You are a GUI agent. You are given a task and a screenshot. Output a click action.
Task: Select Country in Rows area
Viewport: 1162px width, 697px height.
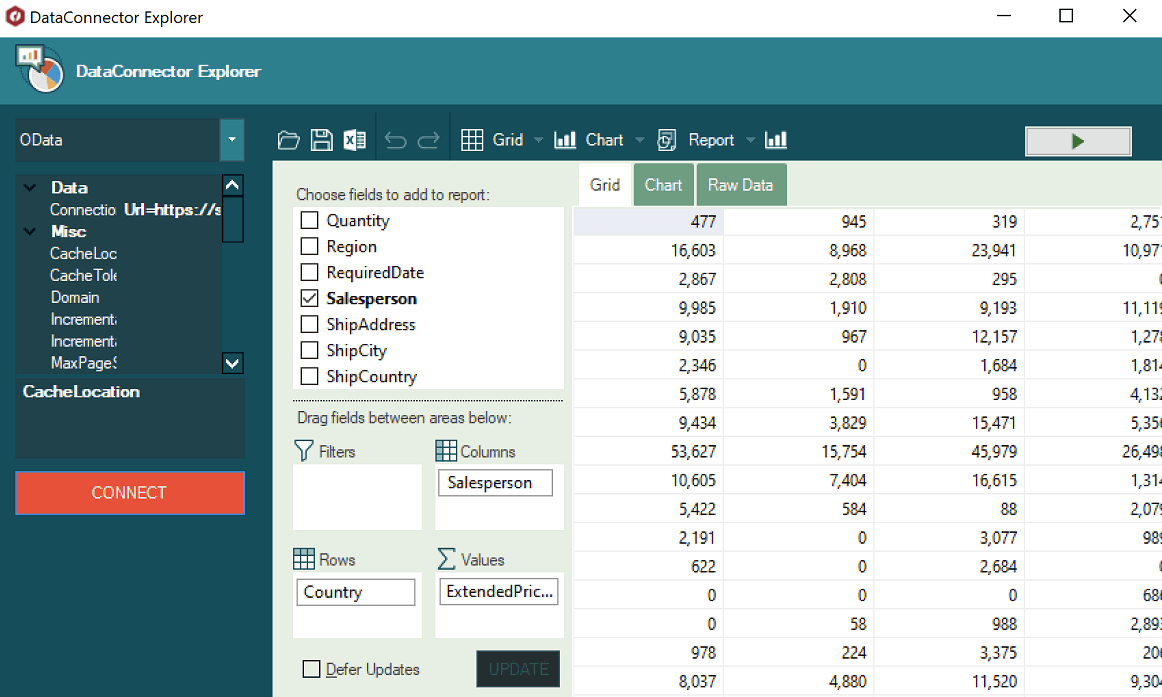pos(356,592)
